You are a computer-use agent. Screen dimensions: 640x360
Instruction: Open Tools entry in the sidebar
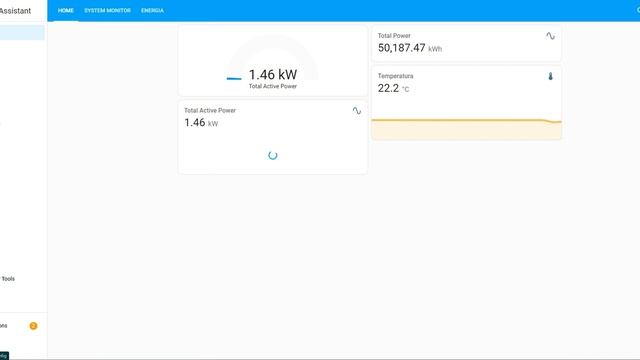pyautogui.click(x=8, y=279)
